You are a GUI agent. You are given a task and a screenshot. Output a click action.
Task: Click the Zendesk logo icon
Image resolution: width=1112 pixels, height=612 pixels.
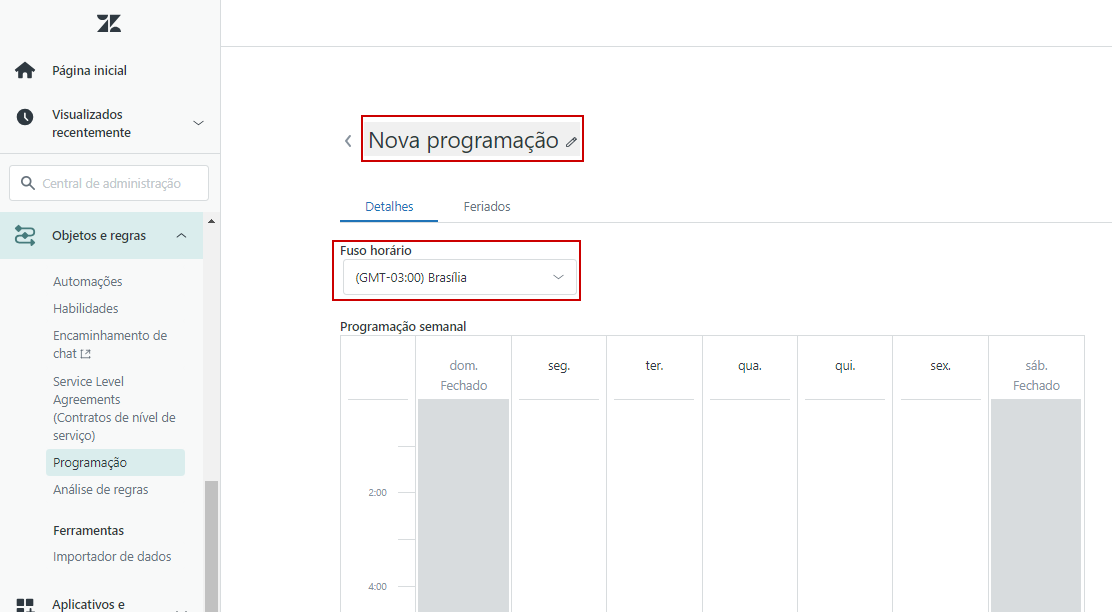coord(109,24)
